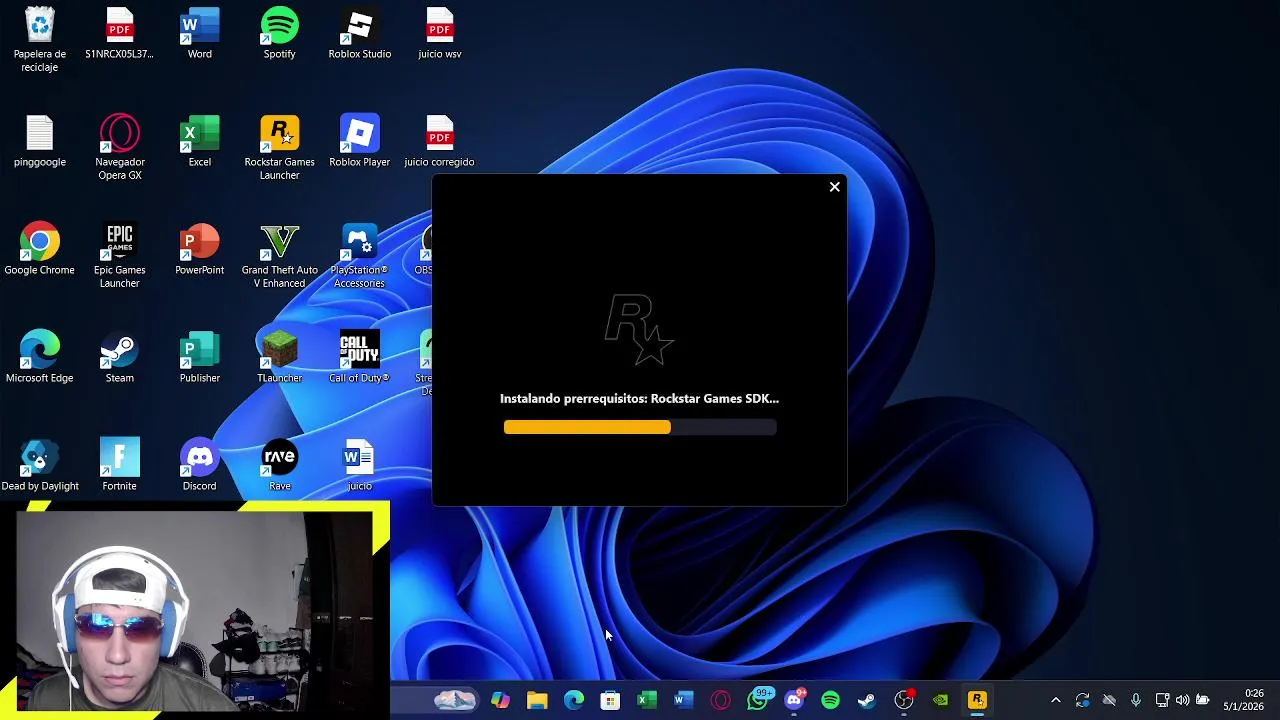Viewport: 1280px width, 720px height.
Task: Click the webcam overlay thumbnail
Action: (x=195, y=611)
